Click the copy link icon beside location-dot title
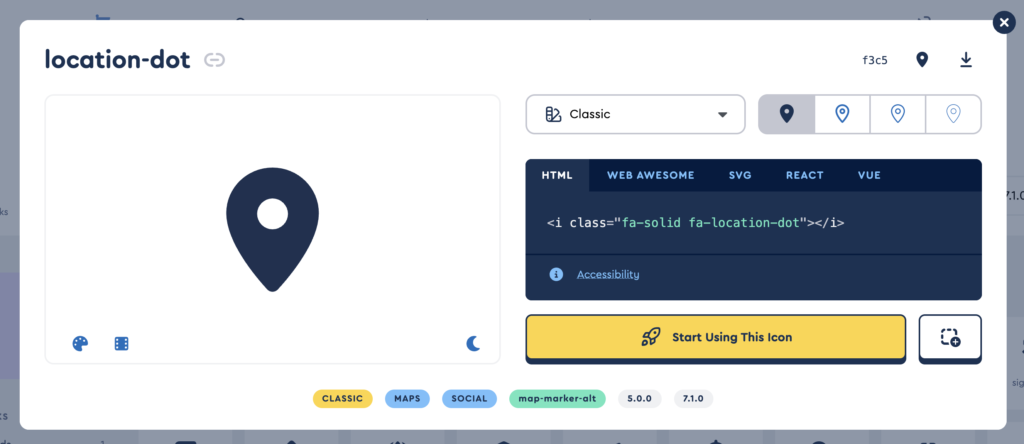The image size is (1024, 444). (x=214, y=60)
